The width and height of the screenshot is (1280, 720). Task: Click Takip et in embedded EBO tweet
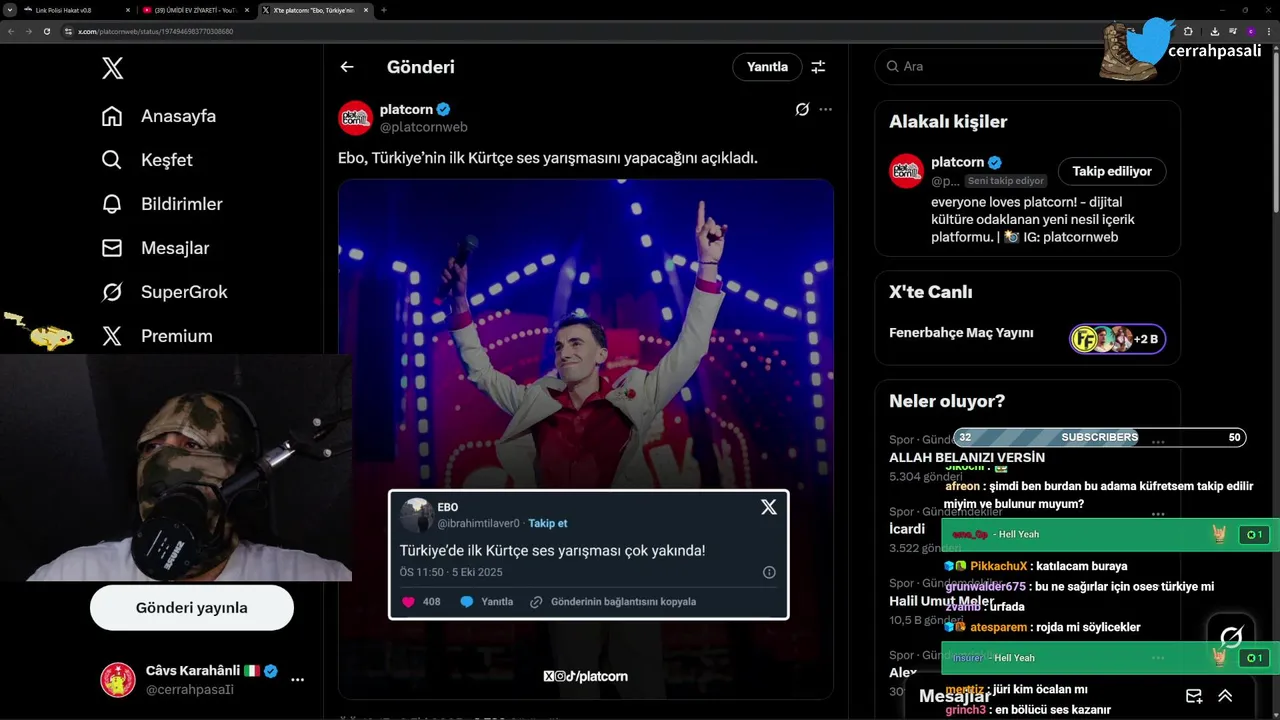coord(548,523)
